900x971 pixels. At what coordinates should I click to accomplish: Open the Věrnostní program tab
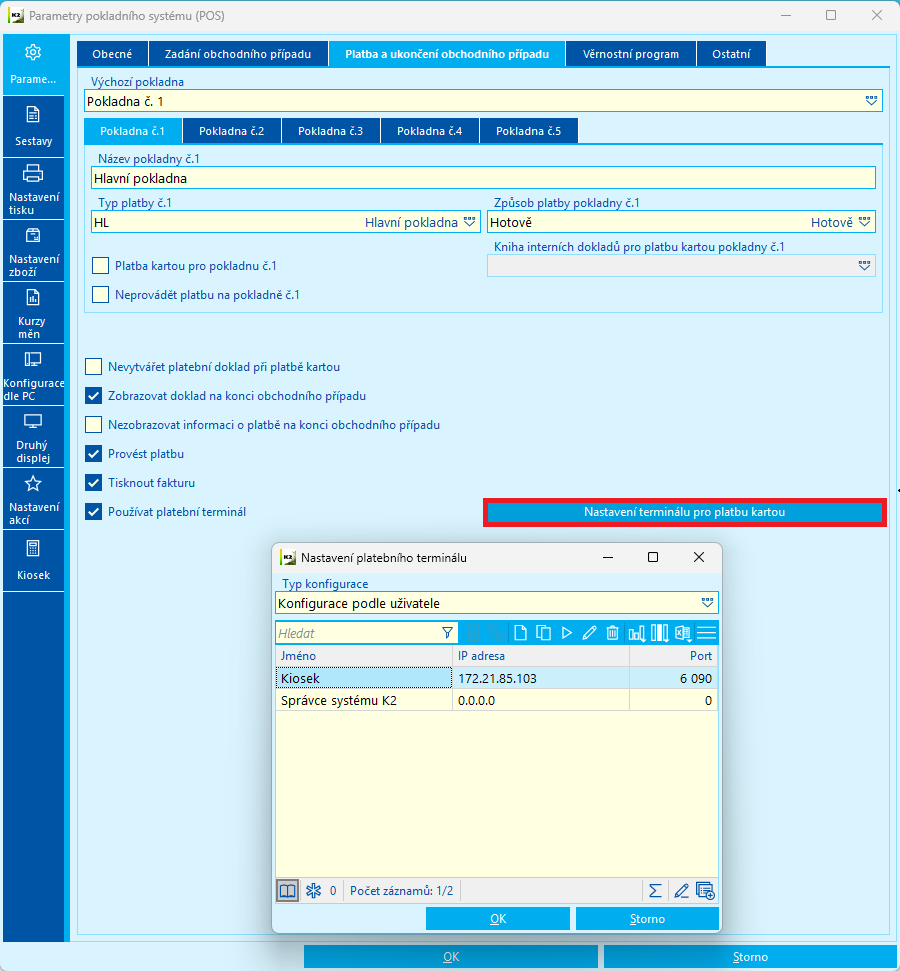pyautogui.click(x=631, y=54)
